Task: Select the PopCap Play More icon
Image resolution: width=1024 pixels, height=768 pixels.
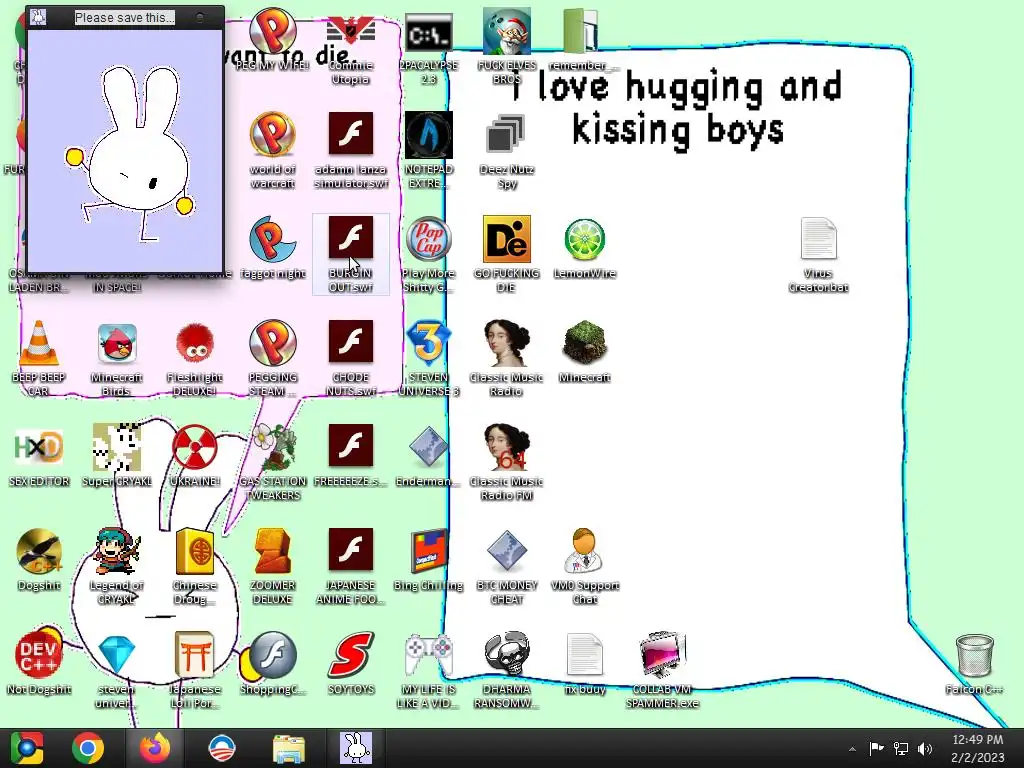Action: point(428,255)
